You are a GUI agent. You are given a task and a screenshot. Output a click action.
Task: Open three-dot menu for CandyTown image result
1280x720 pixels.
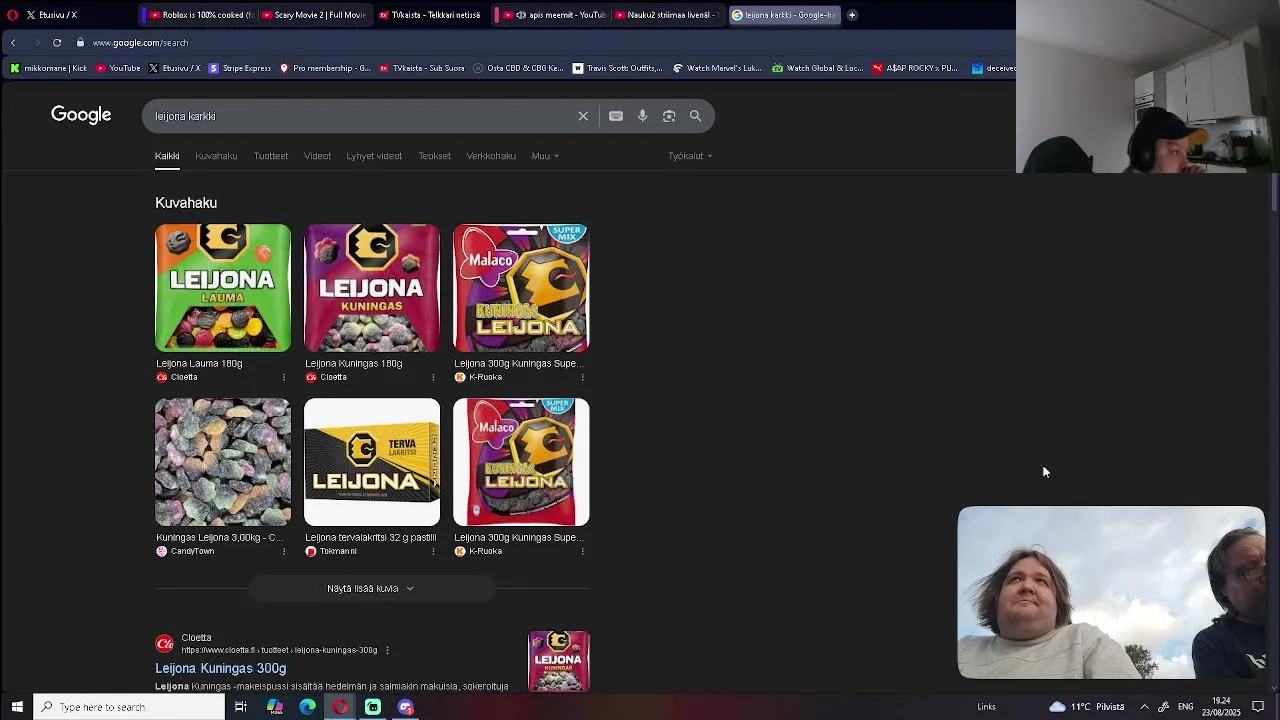click(284, 551)
